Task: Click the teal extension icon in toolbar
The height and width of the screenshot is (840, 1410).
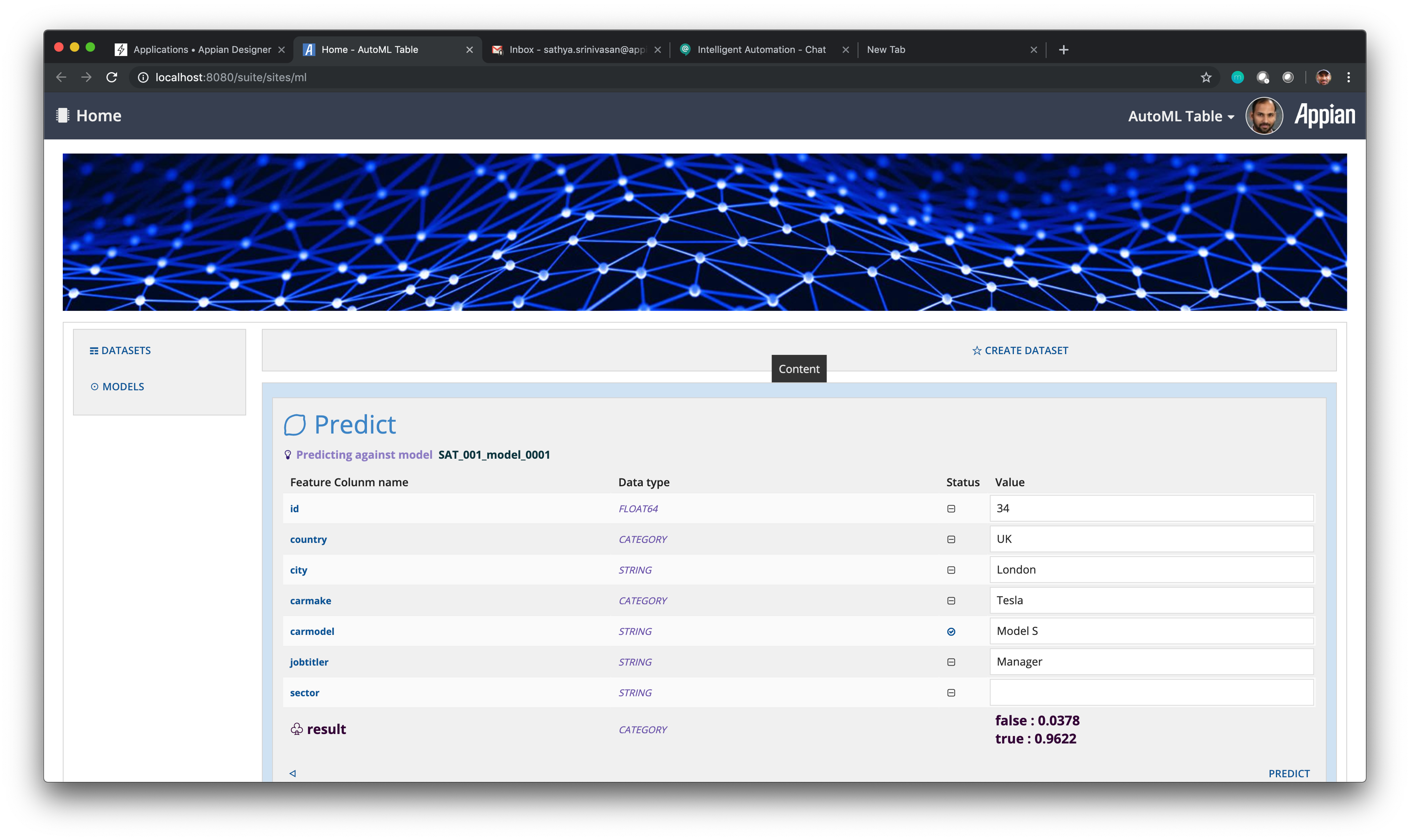Action: click(x=1237, y=77)
